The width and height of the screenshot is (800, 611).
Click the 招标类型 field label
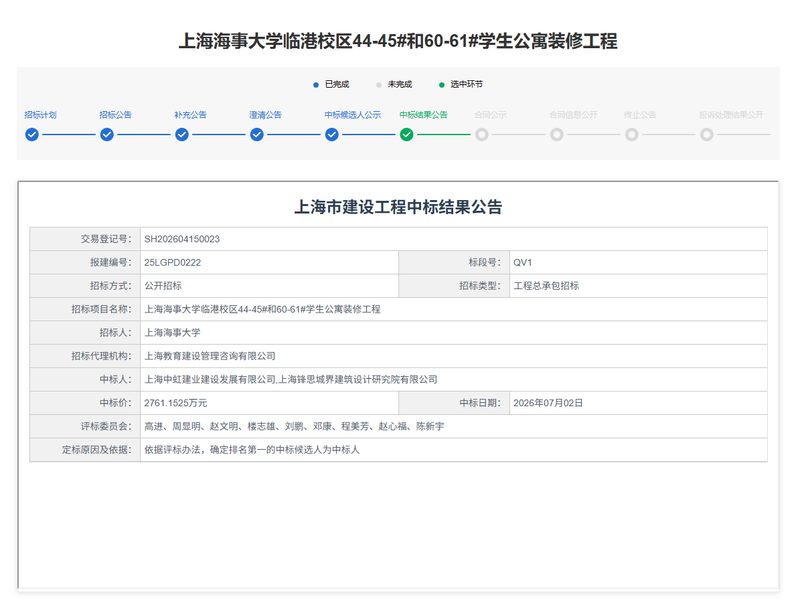pyautogui.click(x=480, y=286)
